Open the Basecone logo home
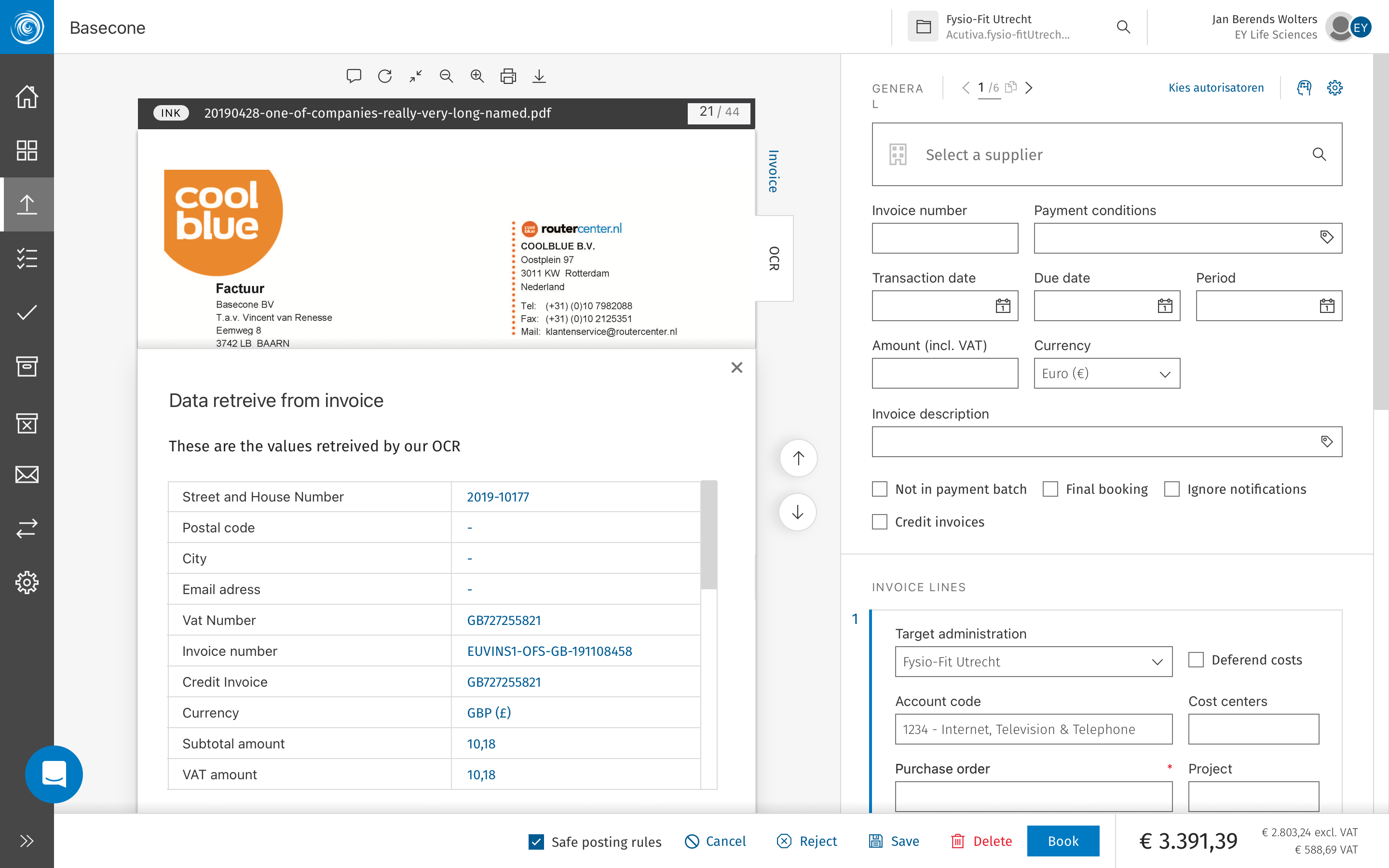This screenshot has height=868, width=1389. [27, 27]
